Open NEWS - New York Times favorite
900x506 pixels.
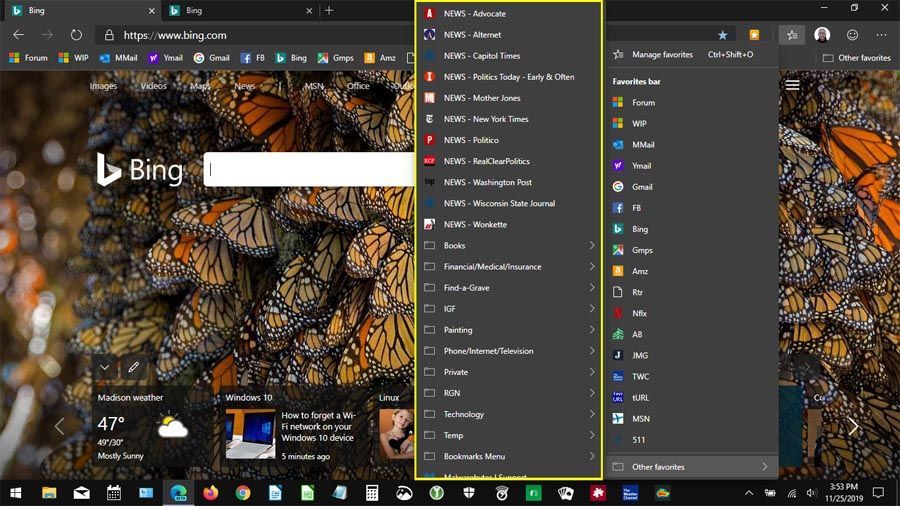coord(509,119)
